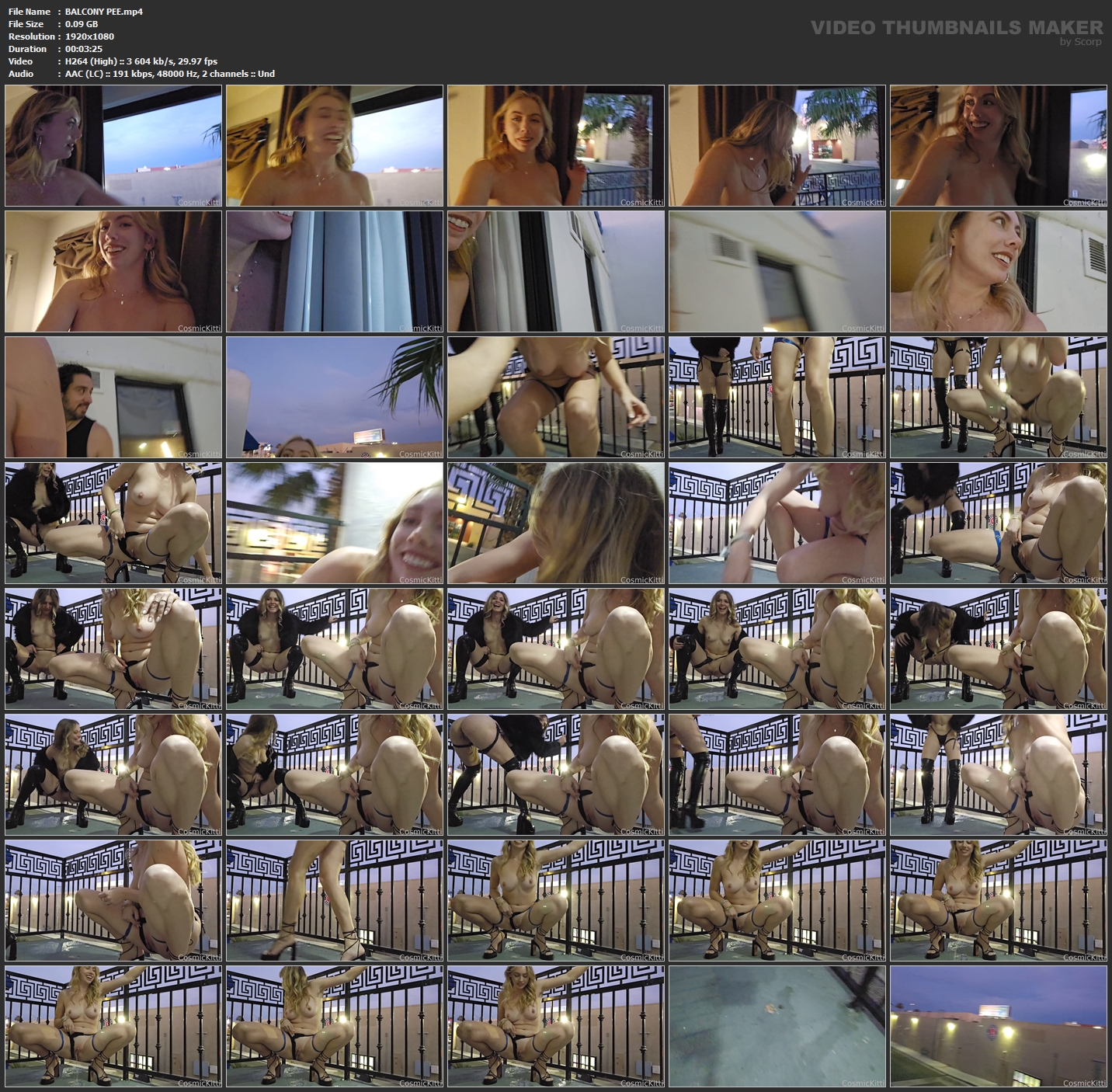Select the blurry wall vent thumbnail
This screenshot has width=1112, height=1092.
777,271
